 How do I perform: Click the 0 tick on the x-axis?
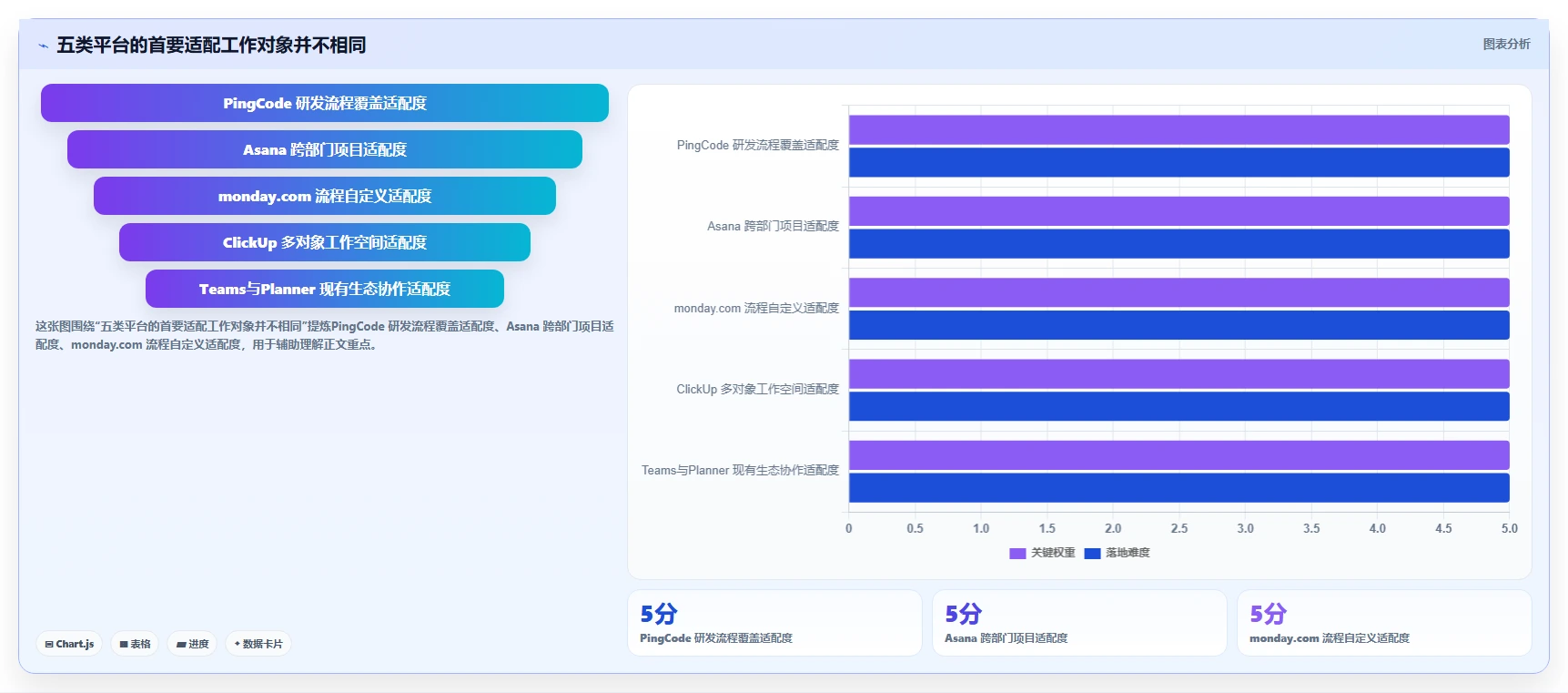click(849, 528)
